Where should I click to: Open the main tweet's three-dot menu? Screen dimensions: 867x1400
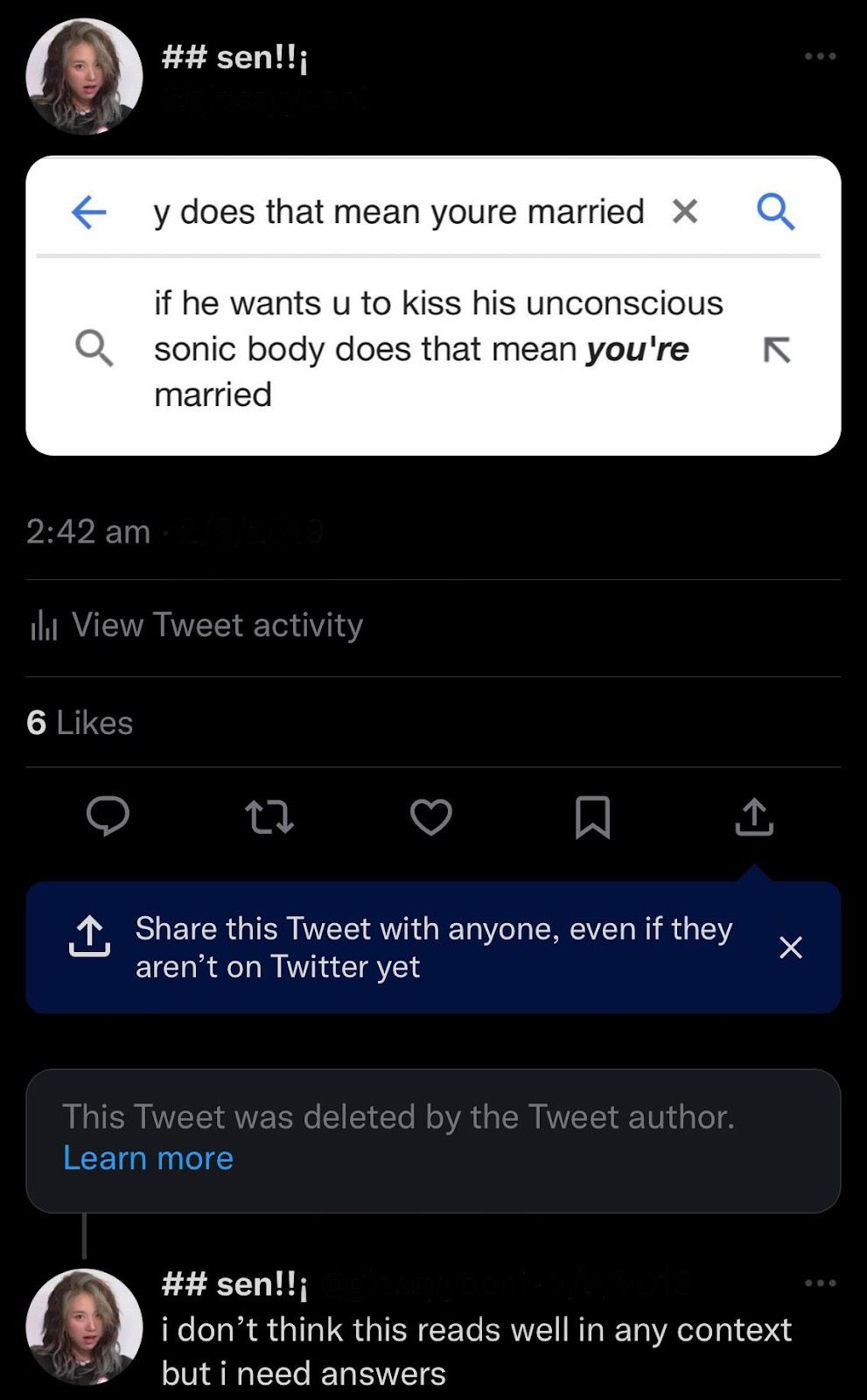click(820, 57)
